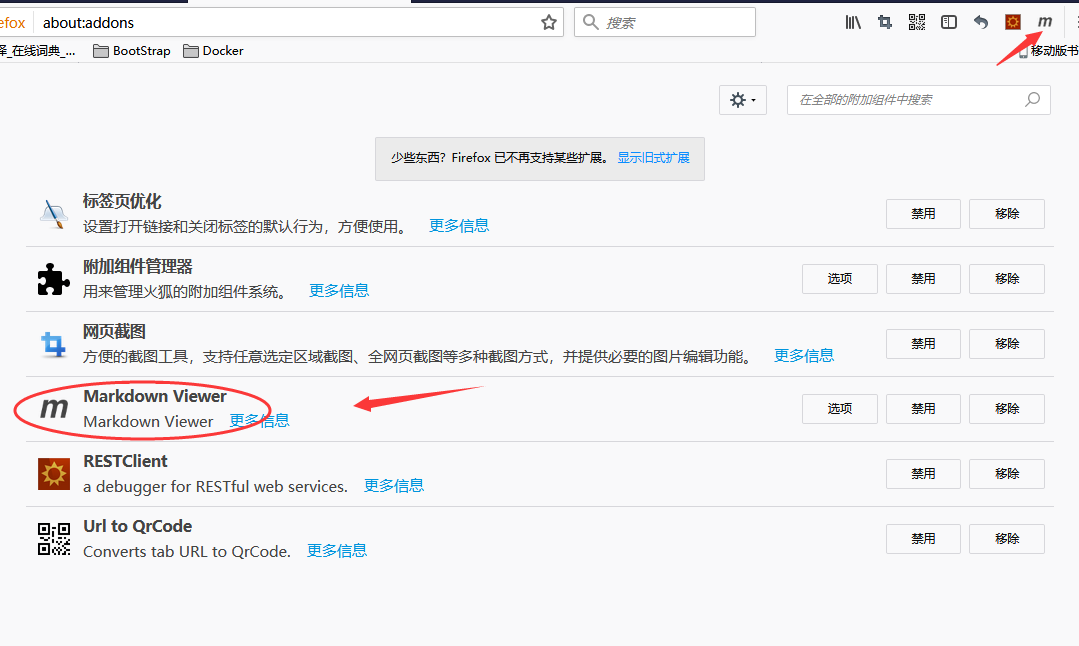
Task: Click the Url to QrCode toolbar icon
Action: click(916, 21)
